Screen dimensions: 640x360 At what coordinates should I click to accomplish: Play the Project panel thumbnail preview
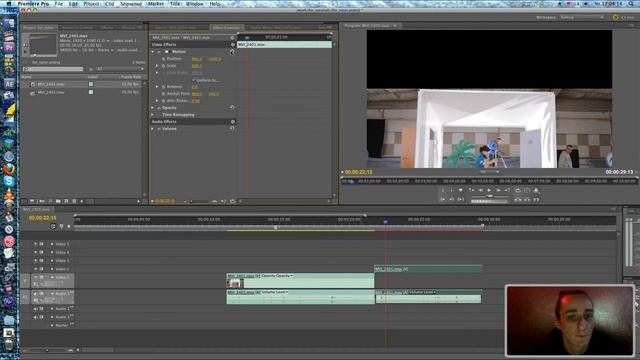coord(26,52)
